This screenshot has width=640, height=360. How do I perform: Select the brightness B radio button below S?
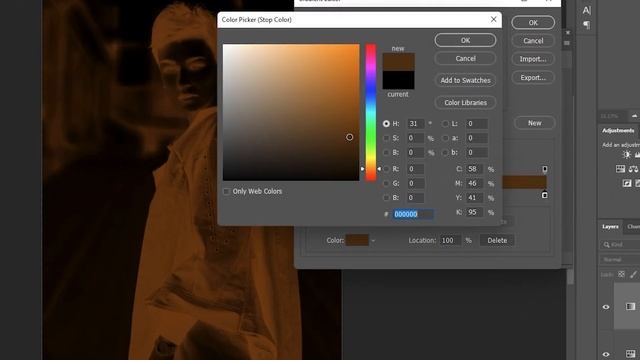click(x=386, y=153)
